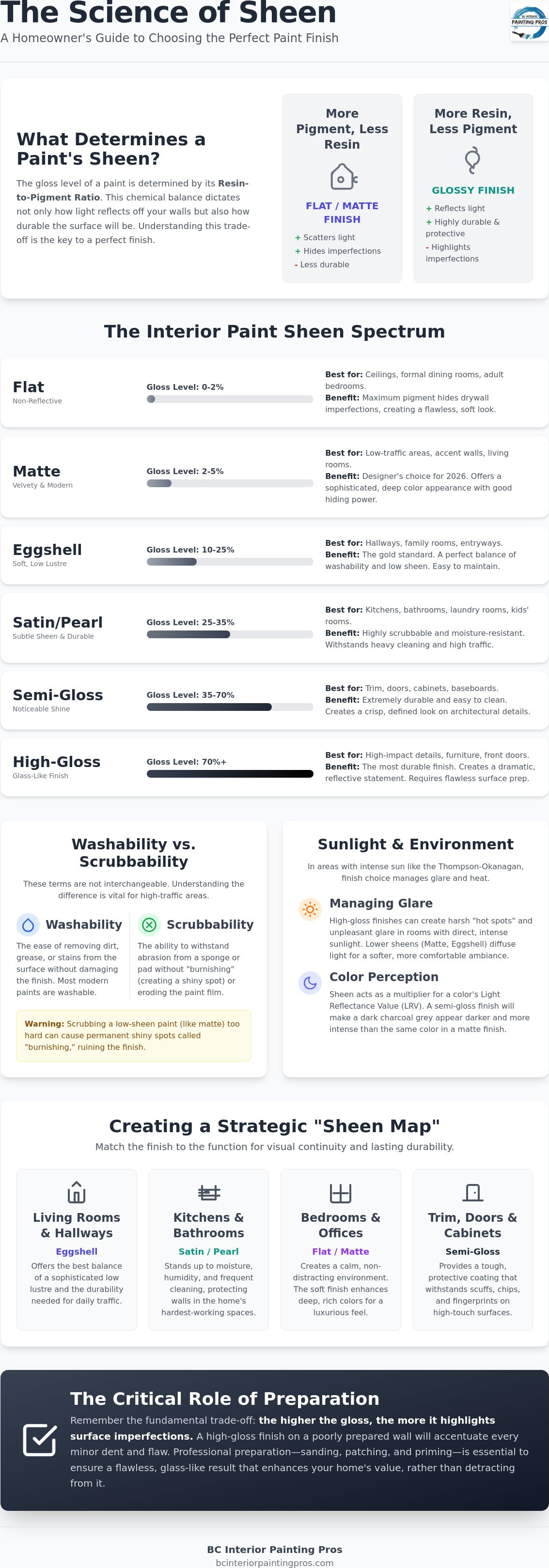Click the moon icon beside Color Perception
The width and height of the screenshot is (549, 1568).
tap(310, 983)
